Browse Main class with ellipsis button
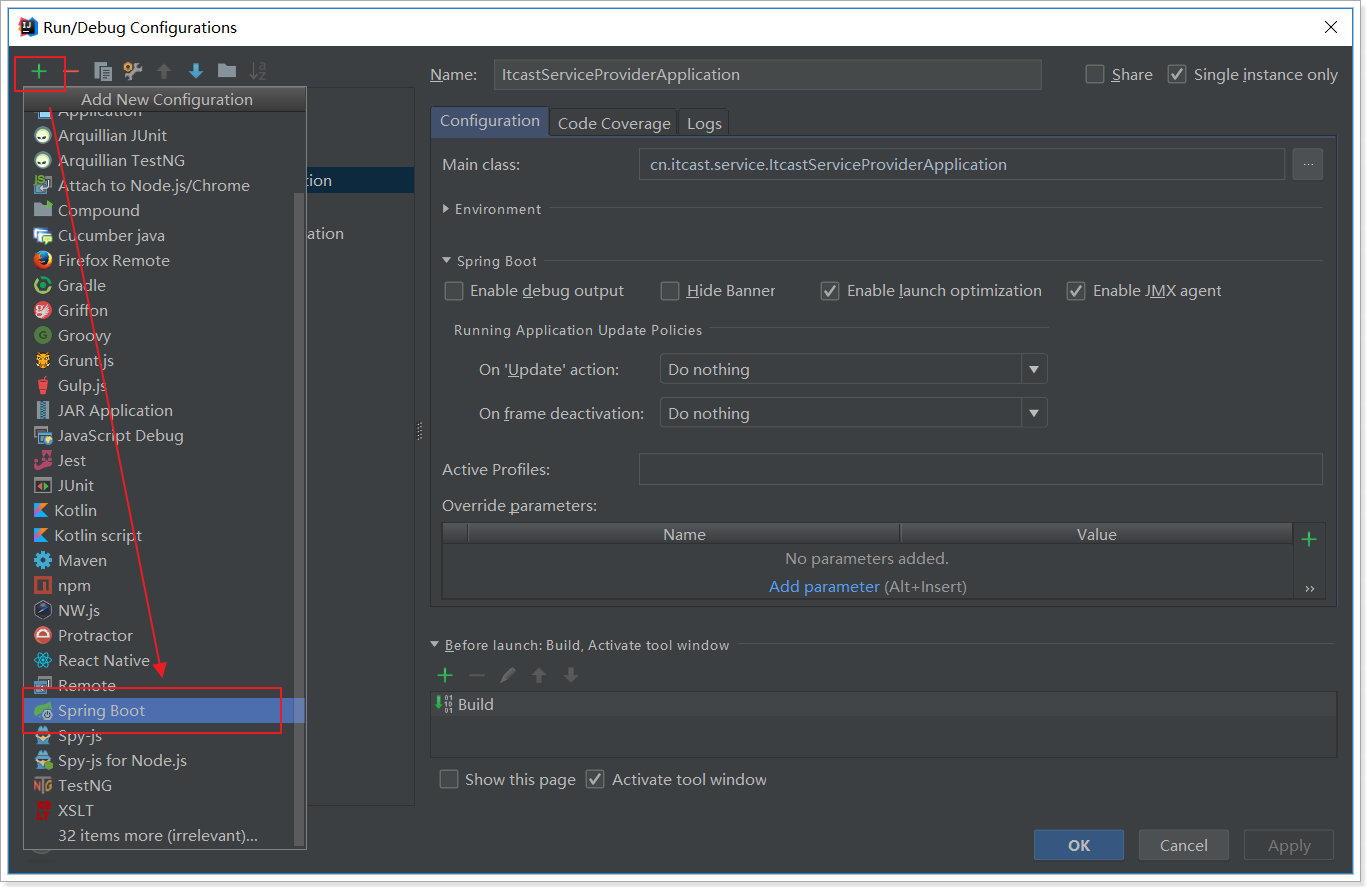Viewport: 1366px width, 887px height. click(1308, 164)
